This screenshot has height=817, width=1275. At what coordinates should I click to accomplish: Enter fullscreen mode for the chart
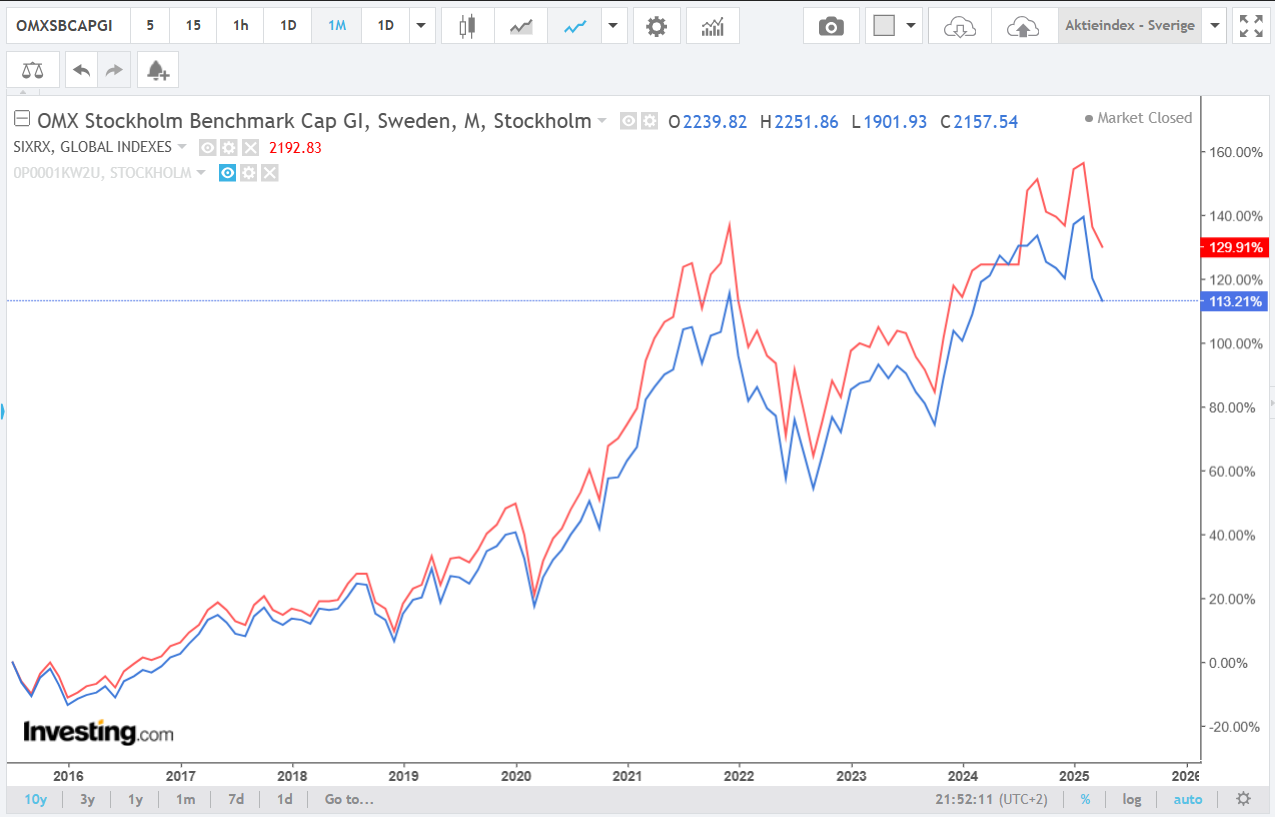[x=1251, y=27]
